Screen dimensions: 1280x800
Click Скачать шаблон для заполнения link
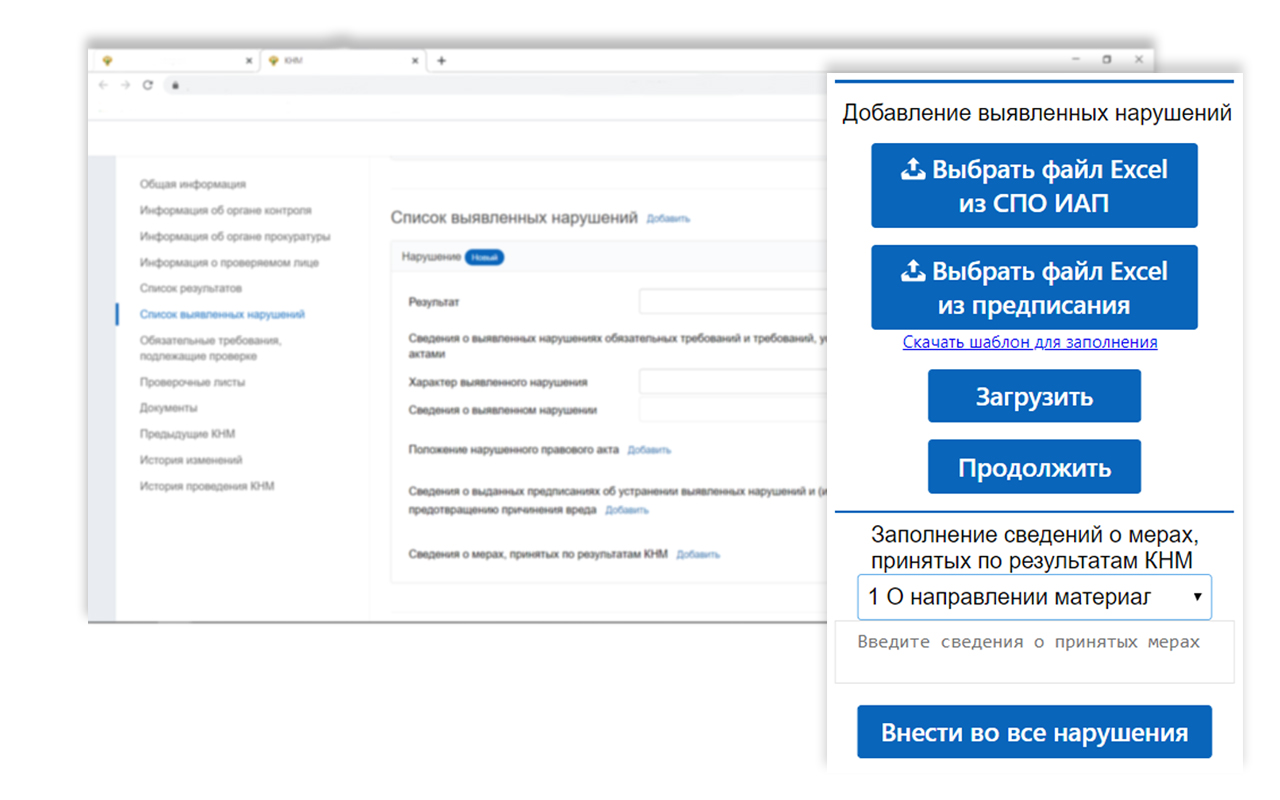pyautogui.click(x=1030, y=342)
